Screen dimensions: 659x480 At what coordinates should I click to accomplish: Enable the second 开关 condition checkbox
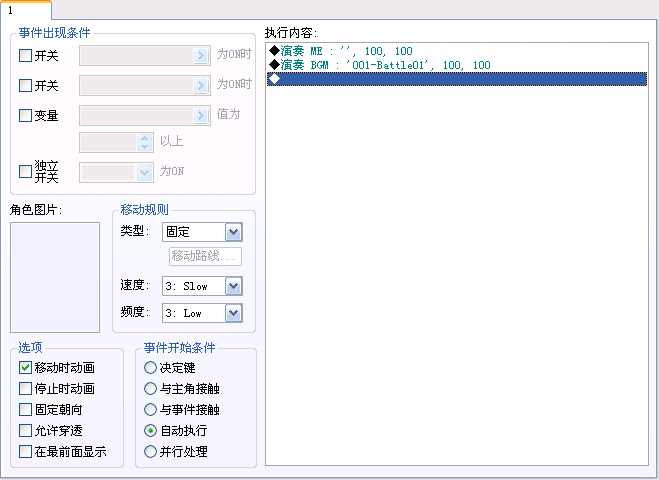[x=26, y=85]
